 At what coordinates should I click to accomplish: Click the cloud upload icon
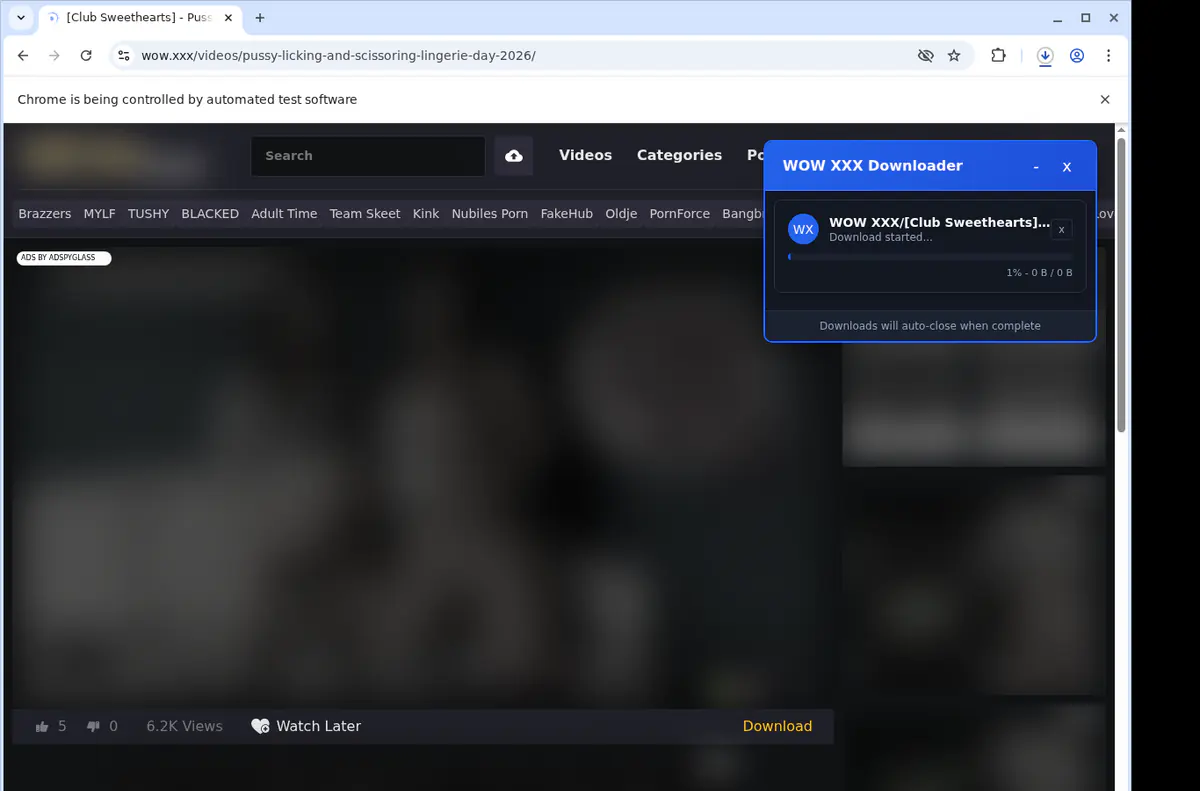[514, 156]
